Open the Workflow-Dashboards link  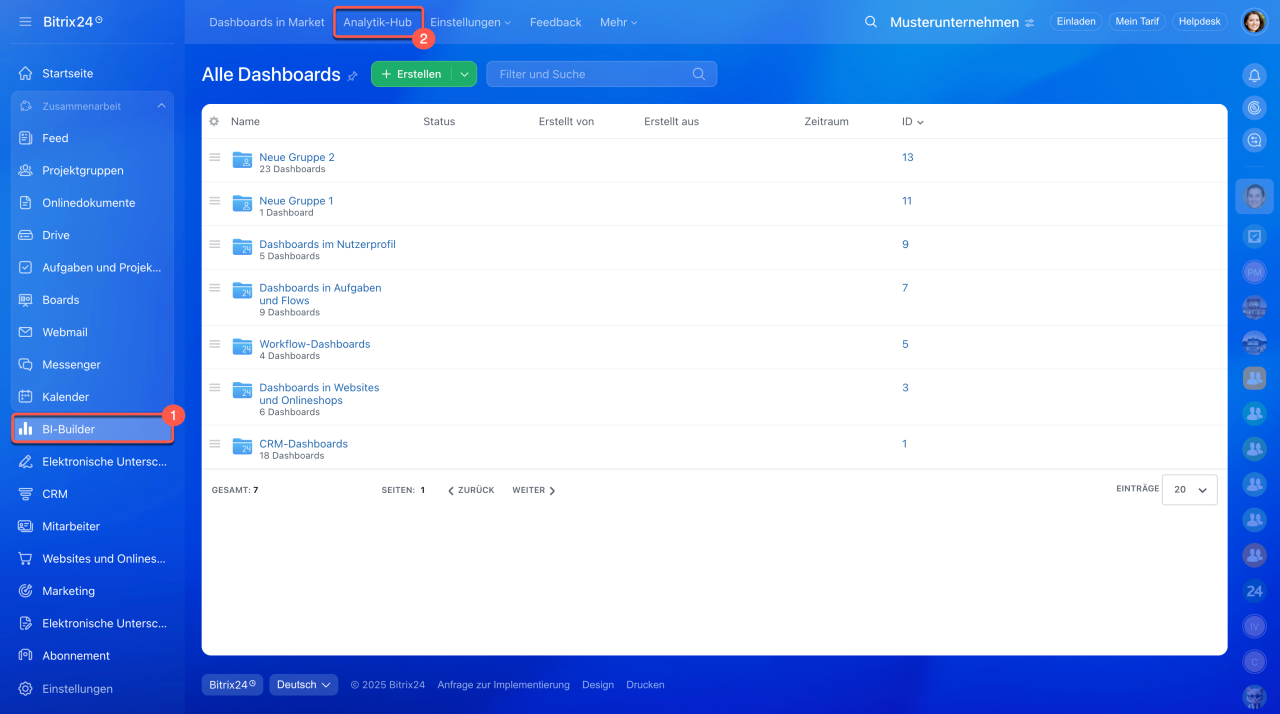point(314,344)
